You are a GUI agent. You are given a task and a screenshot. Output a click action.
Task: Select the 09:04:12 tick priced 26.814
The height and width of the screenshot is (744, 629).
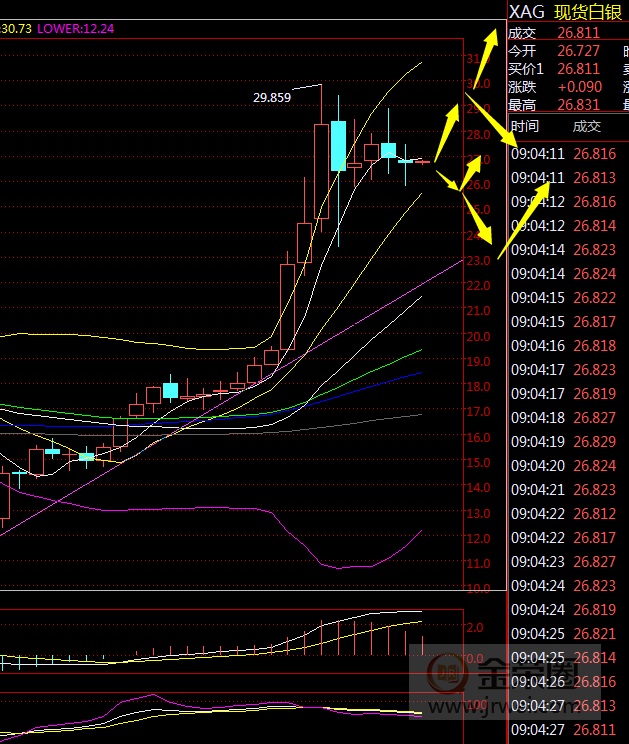pyautogui.click(x=564, y=225)
